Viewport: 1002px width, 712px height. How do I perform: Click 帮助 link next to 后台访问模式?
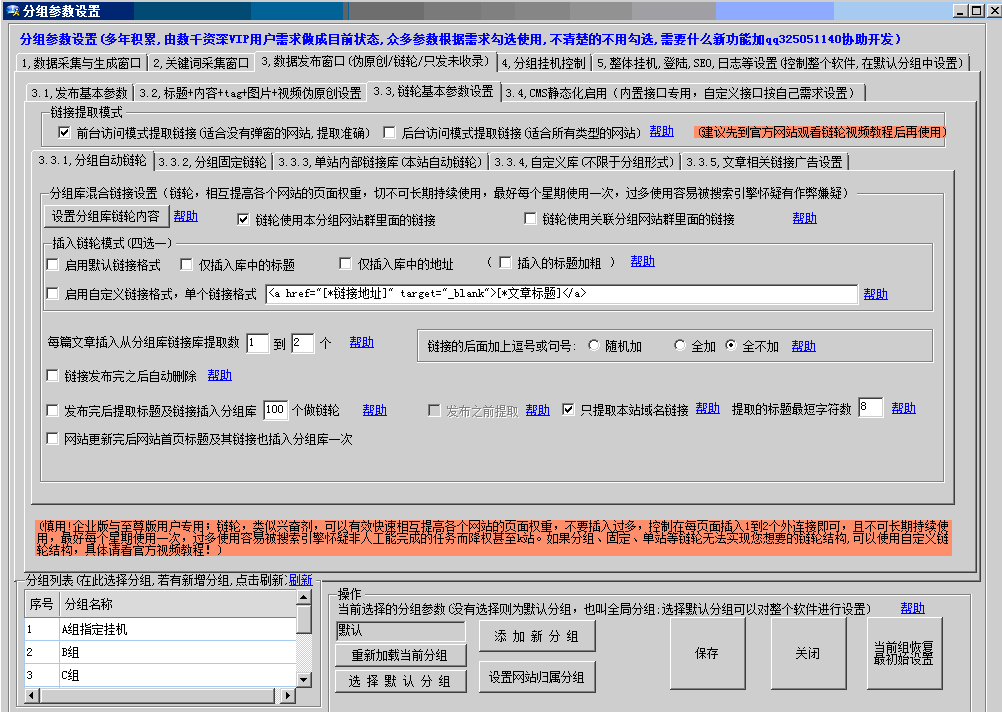click(661, 131)
